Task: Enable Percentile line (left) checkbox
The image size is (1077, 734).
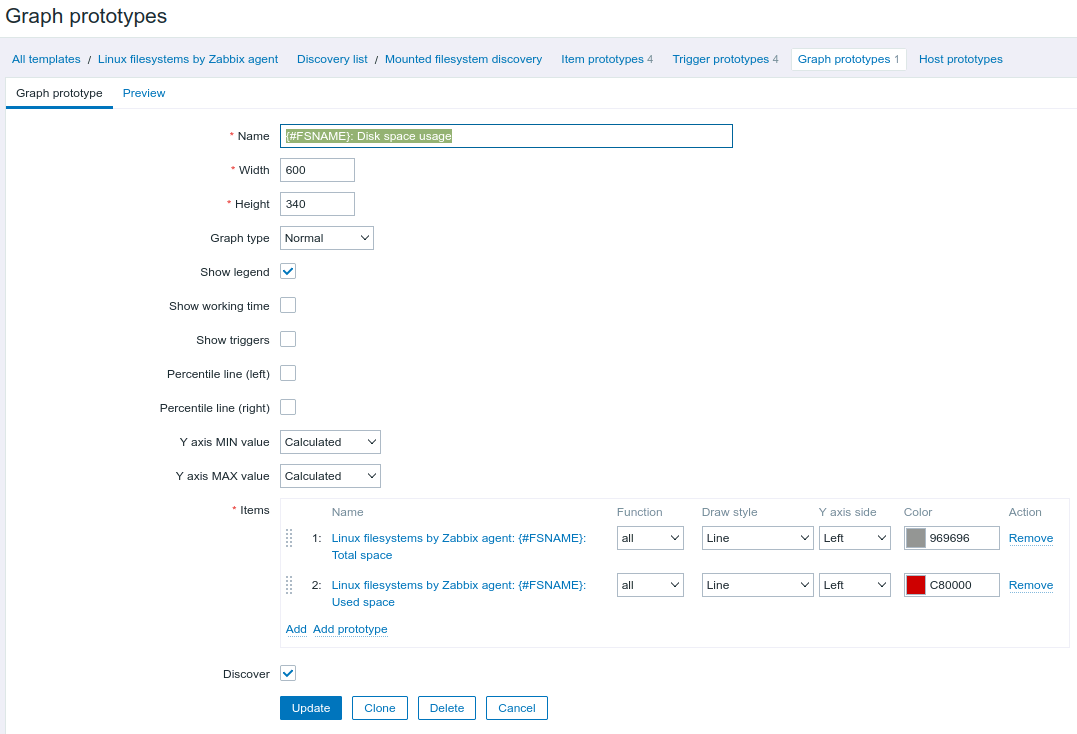Action: pos(288,374)
